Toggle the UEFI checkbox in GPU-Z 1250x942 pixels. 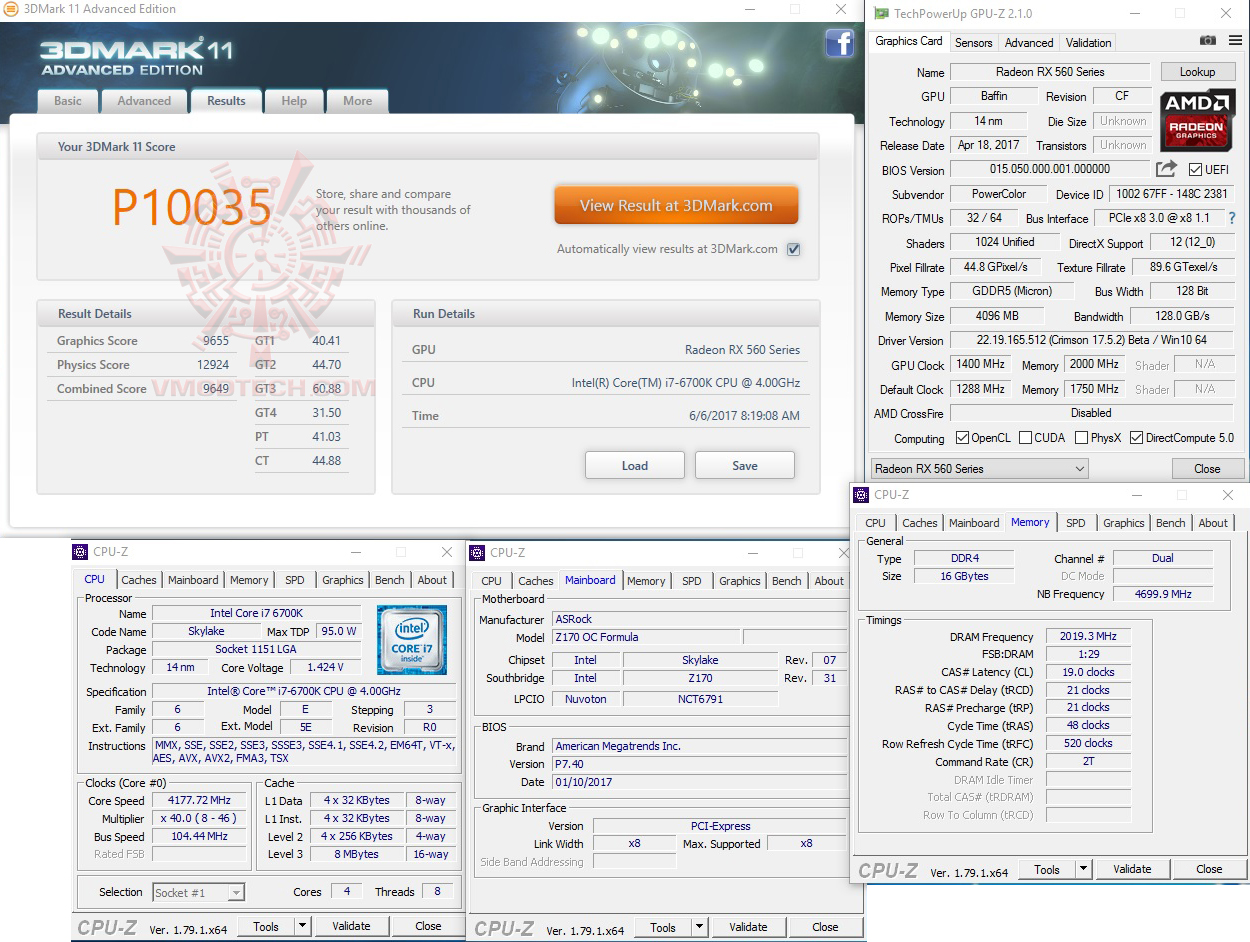1196,170
